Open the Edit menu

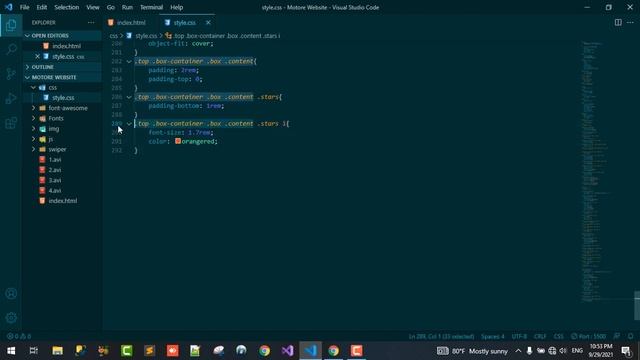point(41,7)
